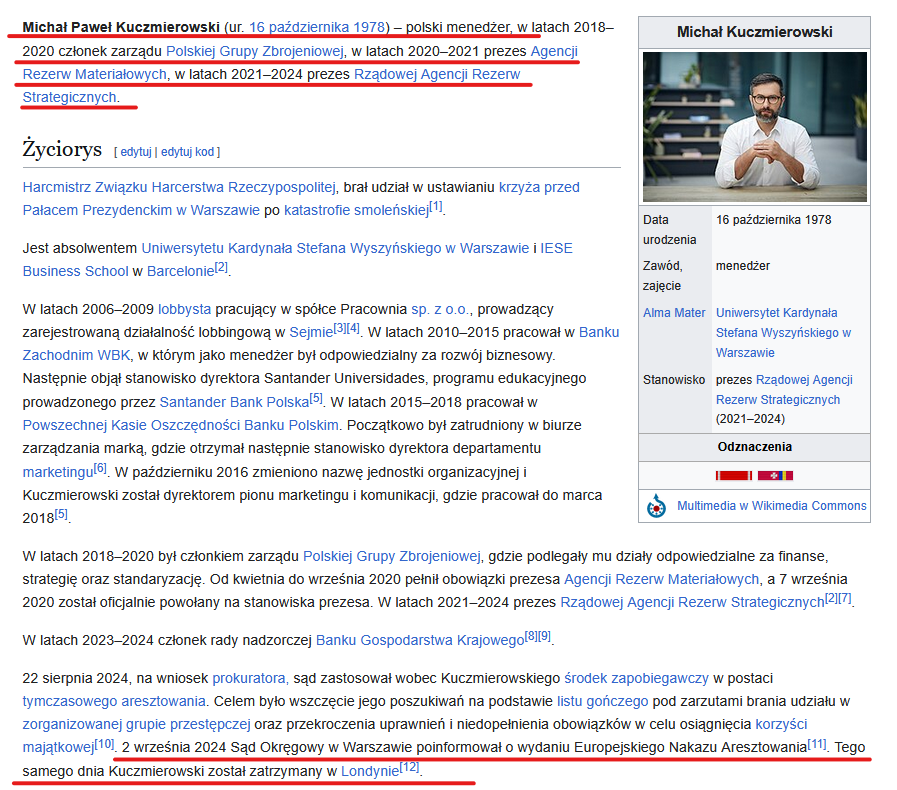Screen dimensions: 897x790
Task: Click footnote reference [7]
Action: click(x=845, y=598)
